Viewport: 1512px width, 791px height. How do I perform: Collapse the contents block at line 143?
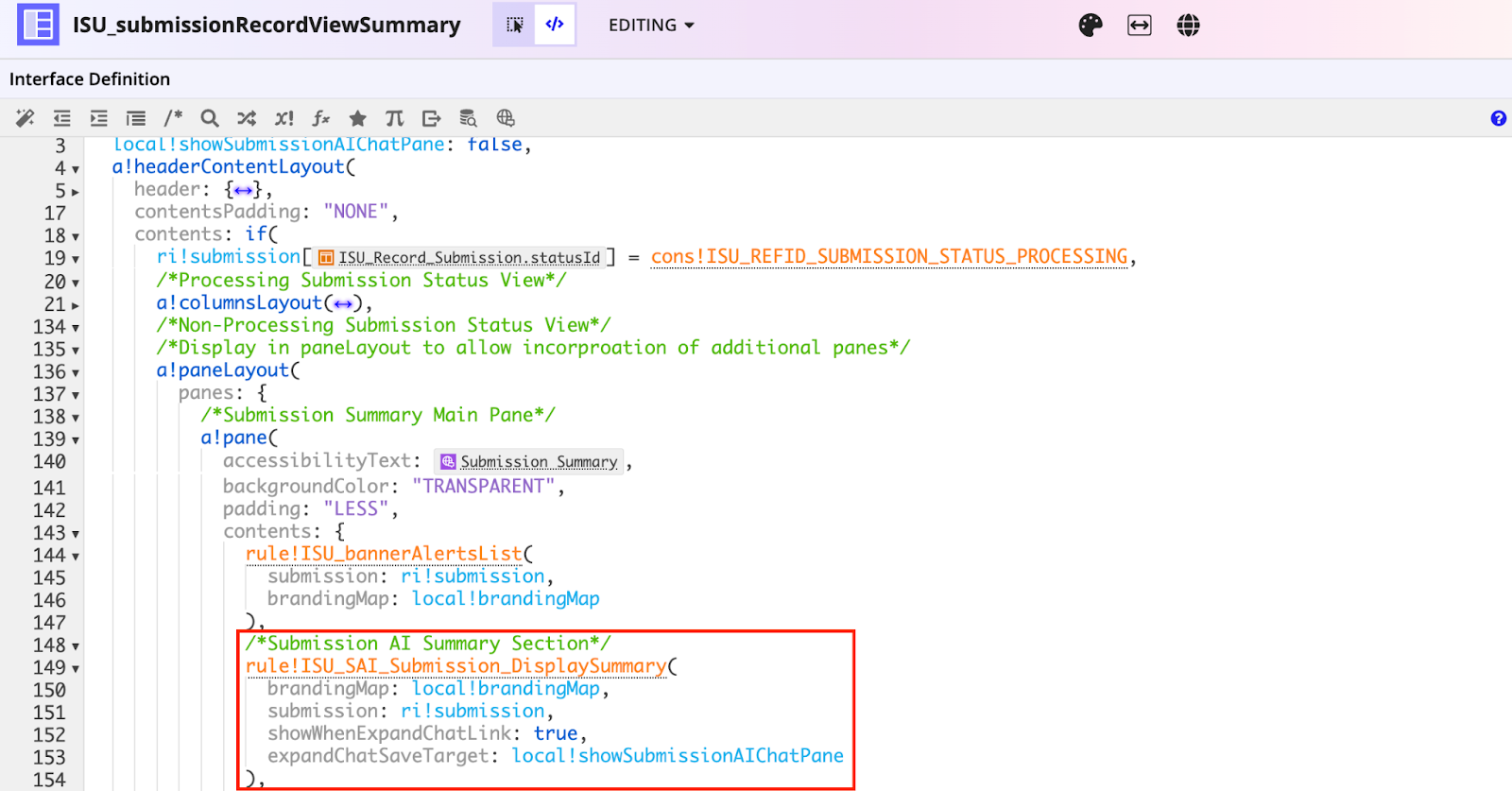click(76, 535)
